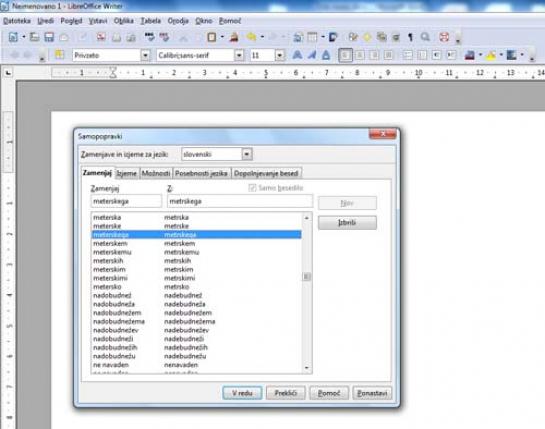Screen dimensions: 545x429
Task: Click the Print icon in toolbar
Action: (x=116, y=37)
